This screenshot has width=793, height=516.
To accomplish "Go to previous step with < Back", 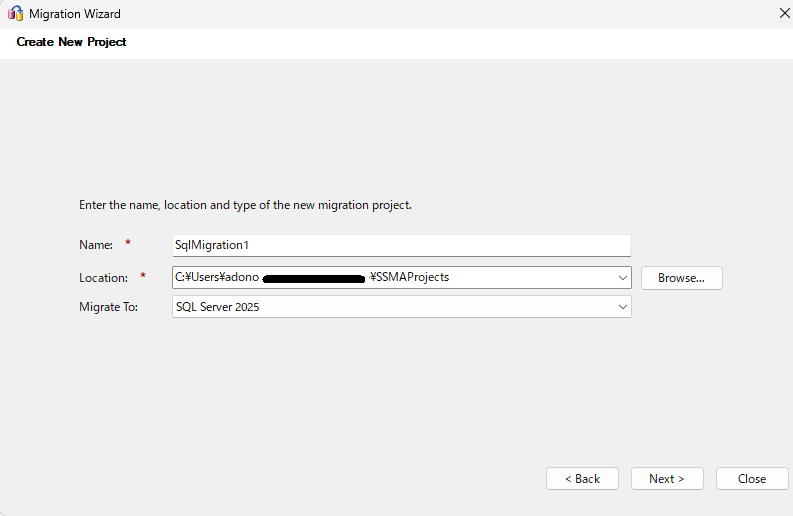I will pos(582,479).
